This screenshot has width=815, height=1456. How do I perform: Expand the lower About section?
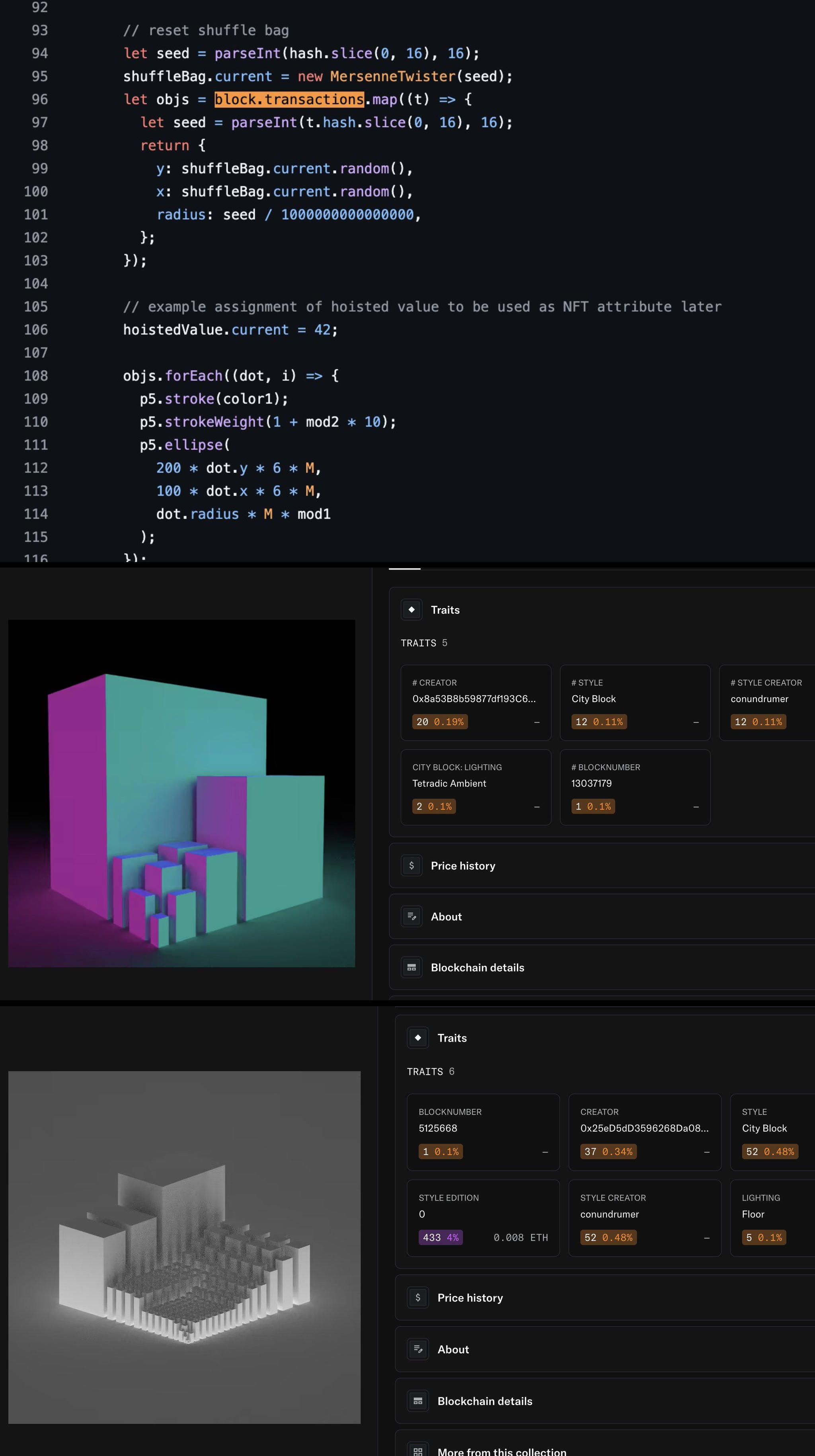(x=605, y=1349)
